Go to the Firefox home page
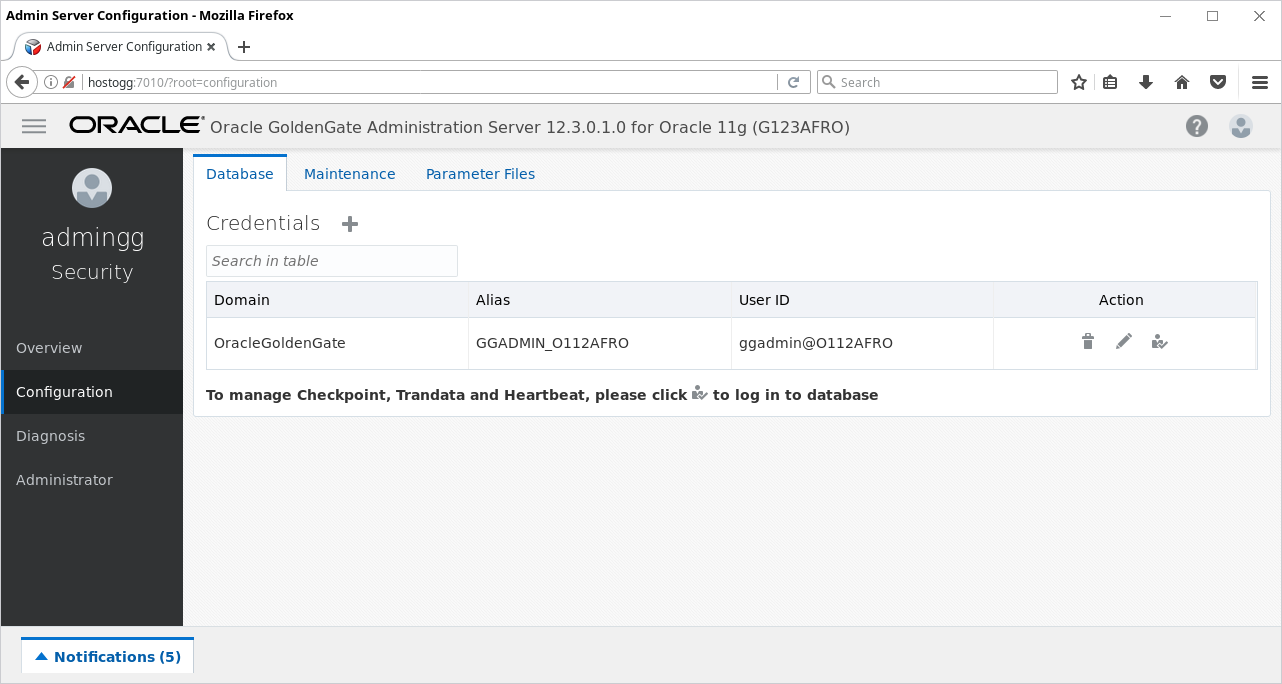This screenshot has height=684, width=1282. coord(1182,82)
